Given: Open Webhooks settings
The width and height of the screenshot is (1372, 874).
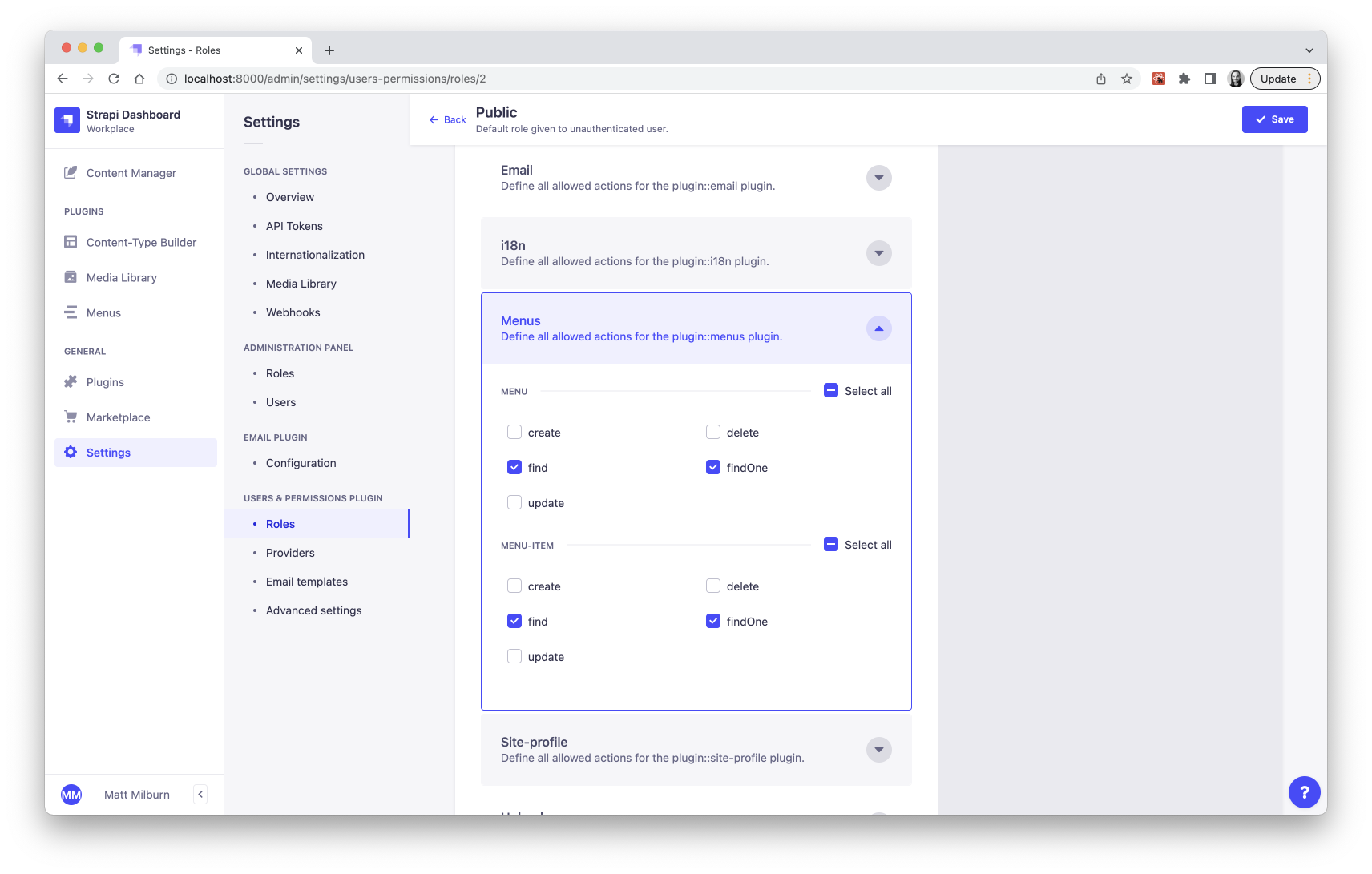Looking at the screenshot, I should (x=293, y=312).
